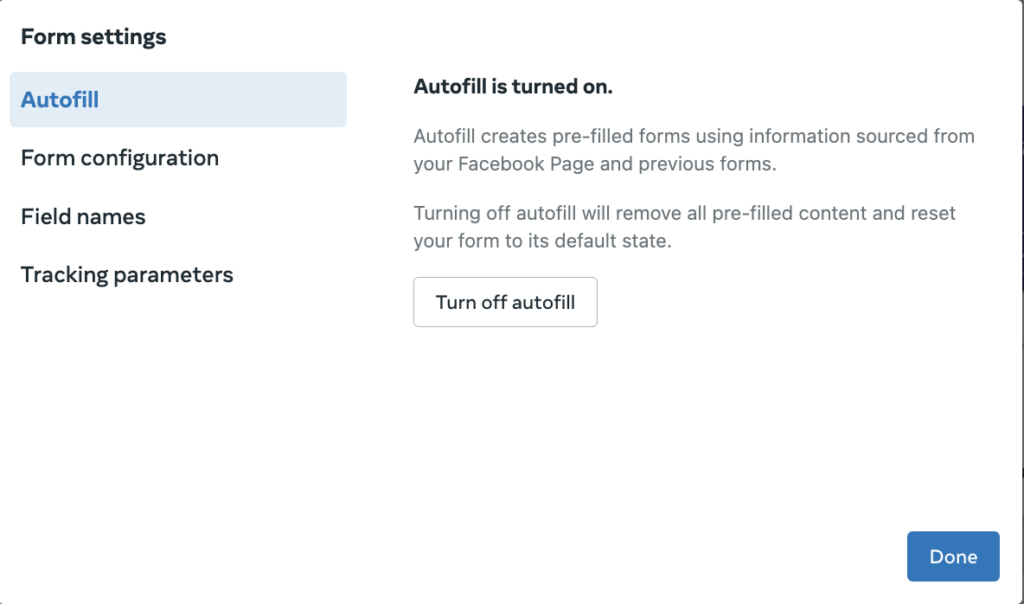This screenshot has width=1024, height=604.
Task: Click the 'Autofill is turned on.' heading
Action: (x=513, y=87)
